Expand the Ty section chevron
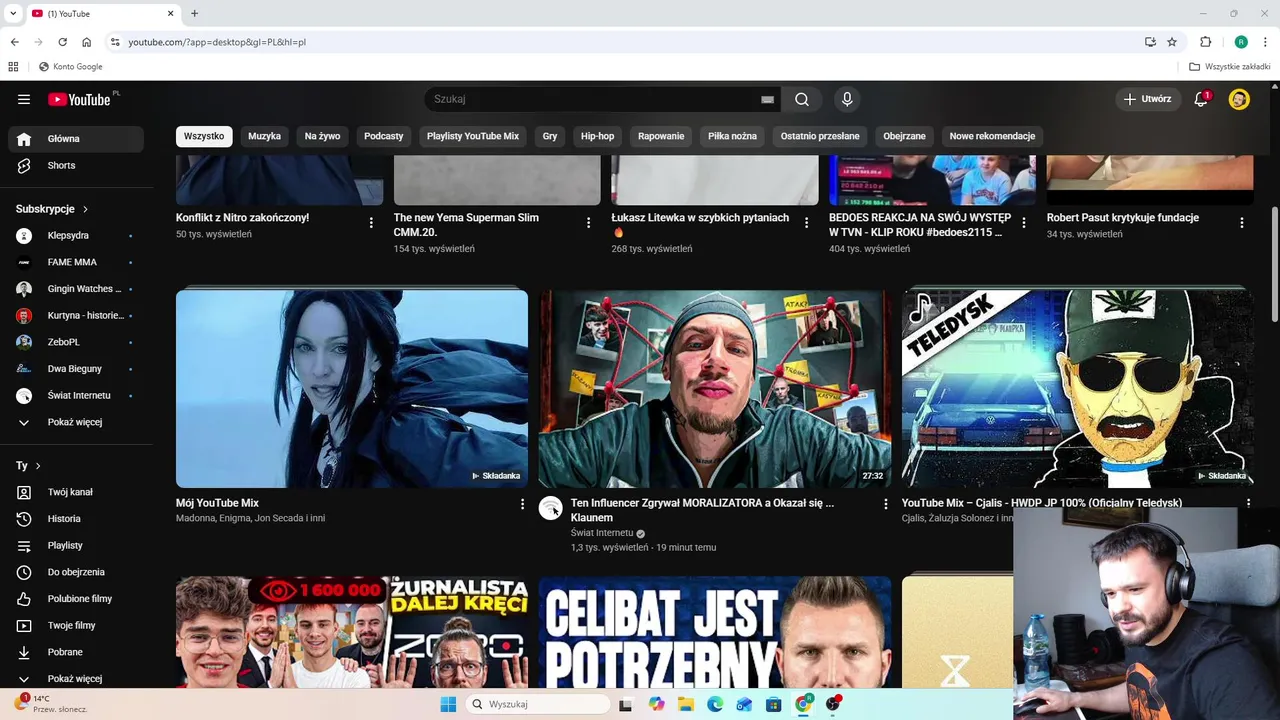The width and height of the screenshot is (1280, 720). [x=38, y=466]
